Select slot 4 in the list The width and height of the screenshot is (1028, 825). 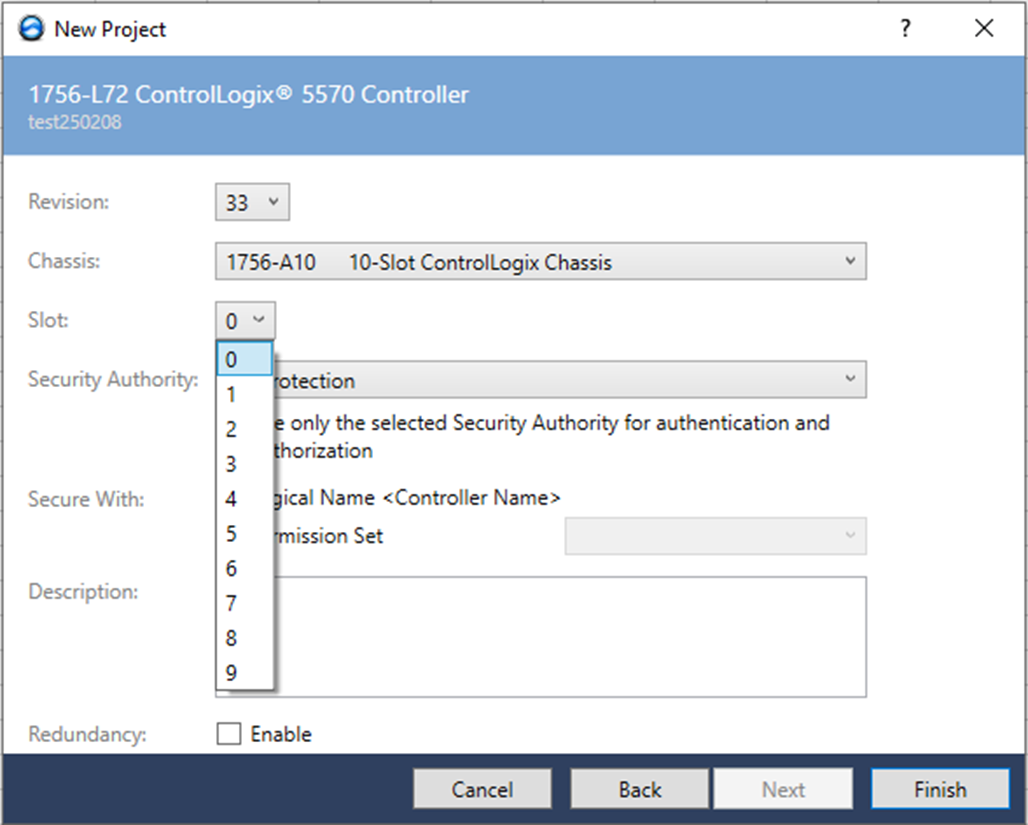[245, 498]
